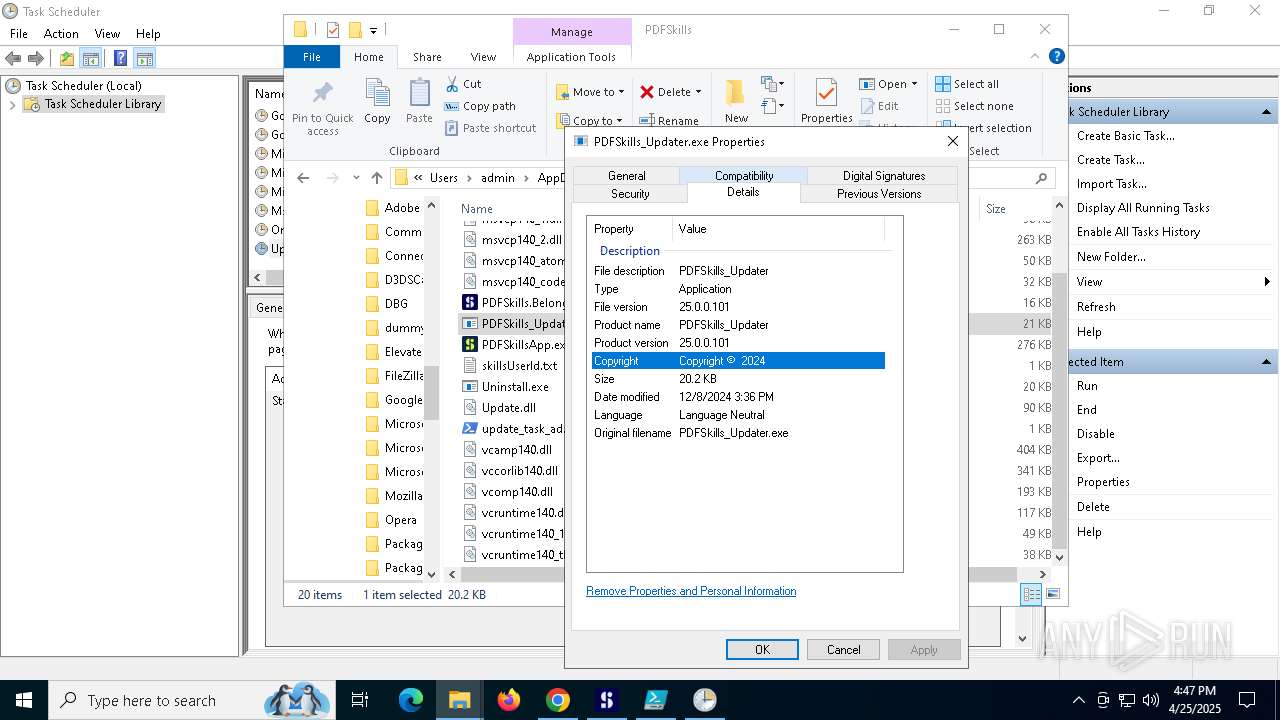The image size is (1280, 720).
Task: Open the Security tab
Action: [630, 194]
